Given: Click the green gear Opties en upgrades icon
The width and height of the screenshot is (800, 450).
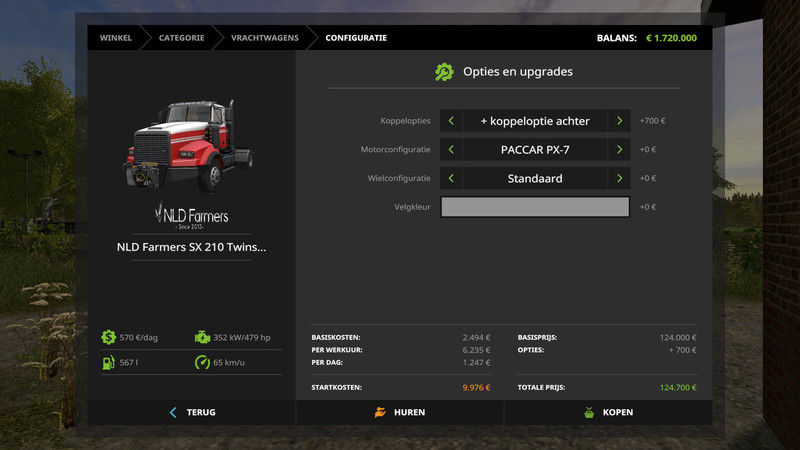Looking at the screenshot, I should (x=444, y=72).
